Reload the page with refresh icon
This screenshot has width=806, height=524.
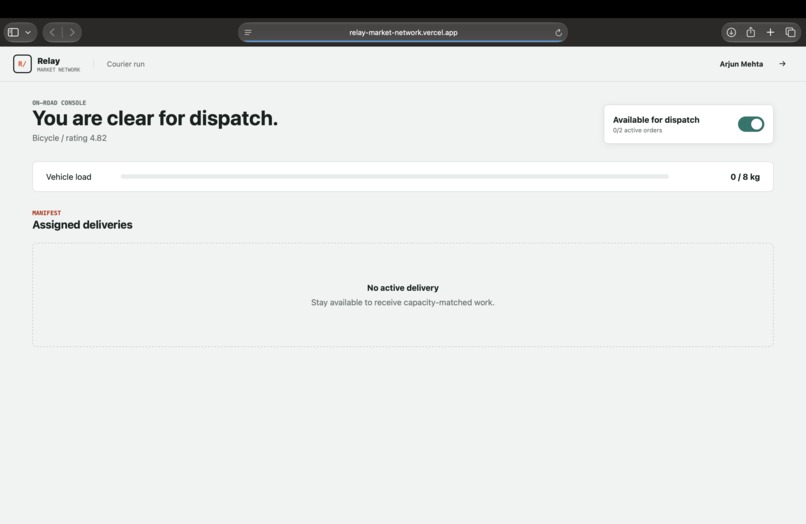point(558,32)
